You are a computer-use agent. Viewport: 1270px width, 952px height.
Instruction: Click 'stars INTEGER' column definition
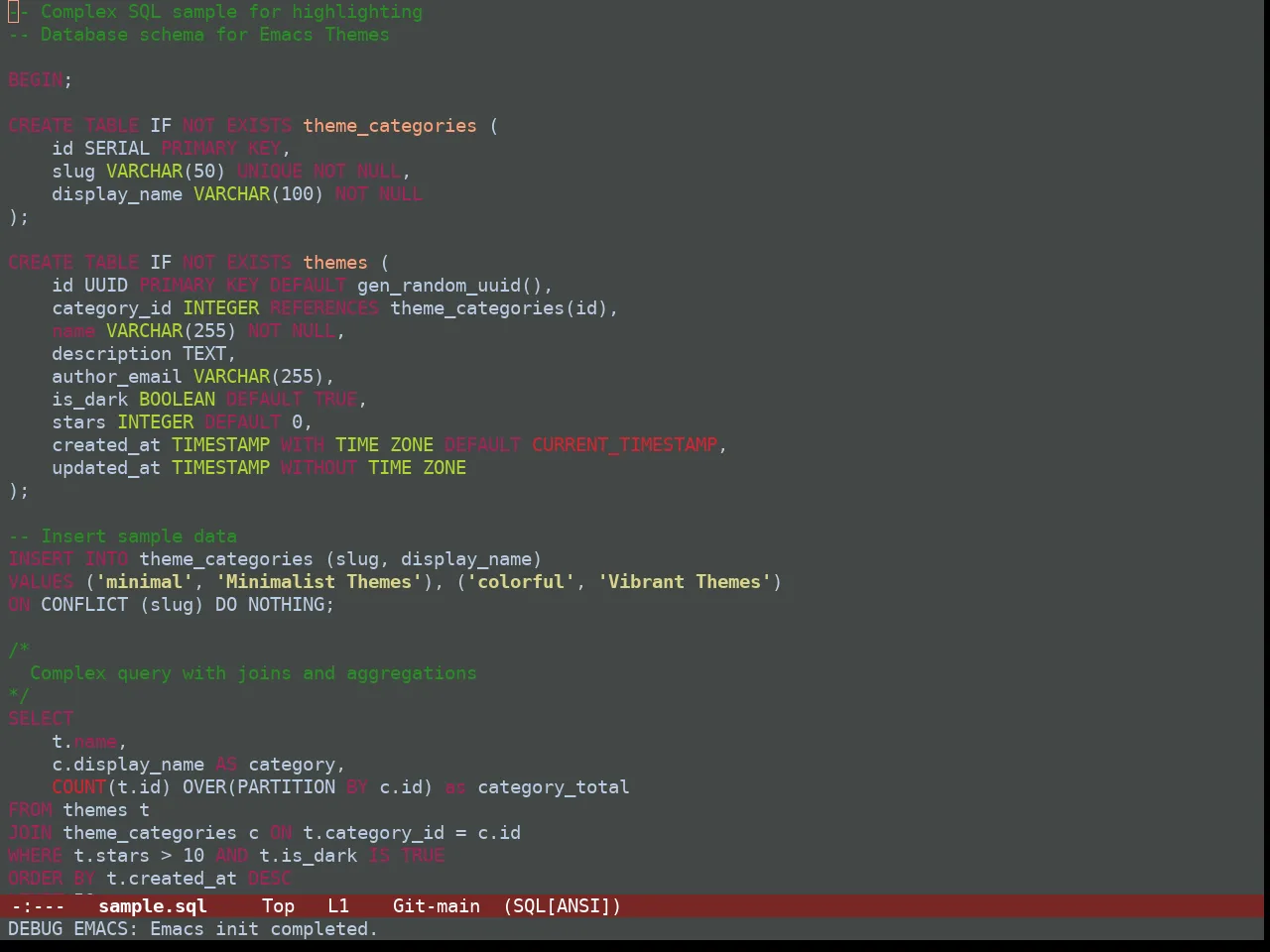pyautogui.click(x=122, y=422)
